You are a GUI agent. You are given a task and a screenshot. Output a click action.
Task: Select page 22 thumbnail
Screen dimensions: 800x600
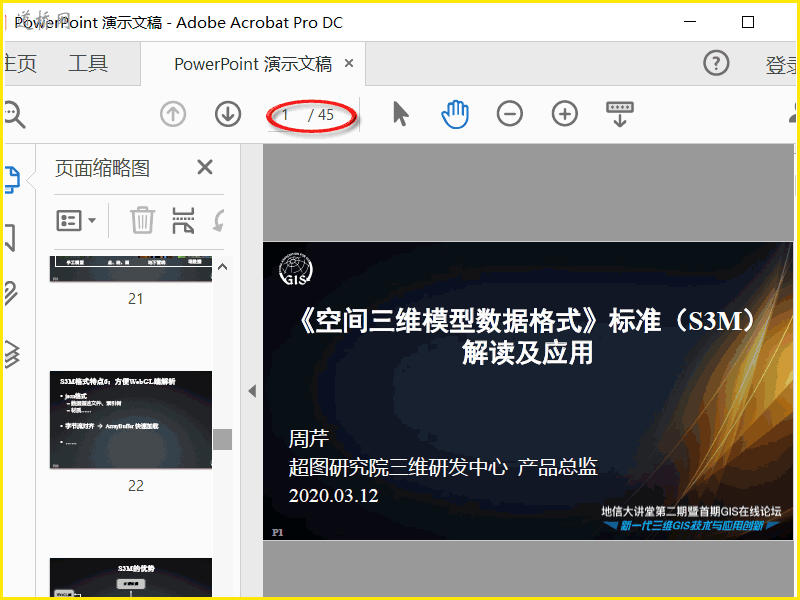pyautogui.click(x=131, y=419)
